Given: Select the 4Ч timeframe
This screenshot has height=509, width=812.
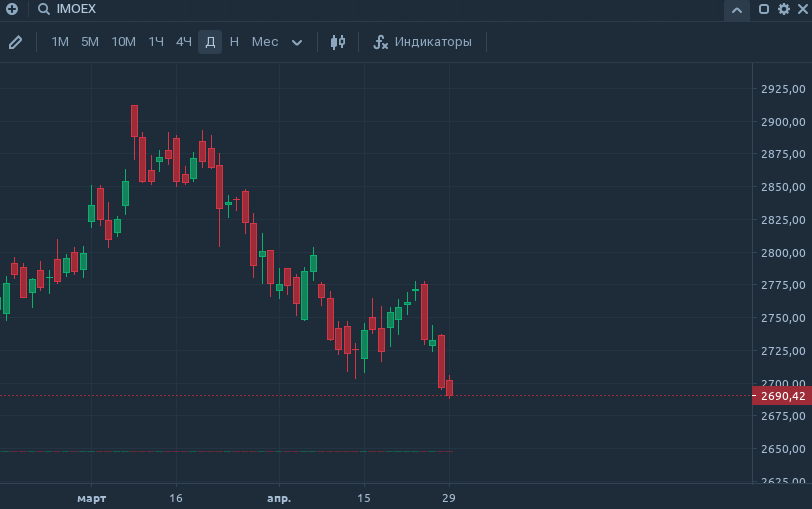Looking at the screenshot, I should [184, 42].
